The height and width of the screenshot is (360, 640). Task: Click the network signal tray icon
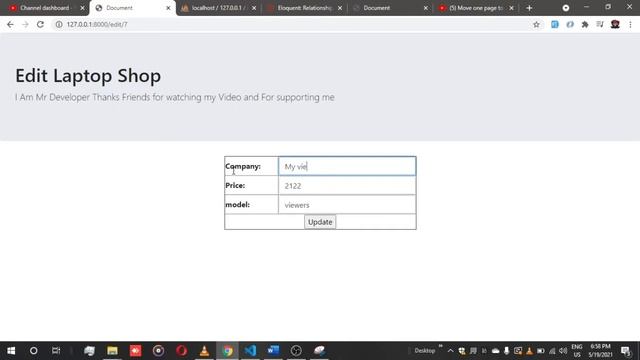point(552,351)
